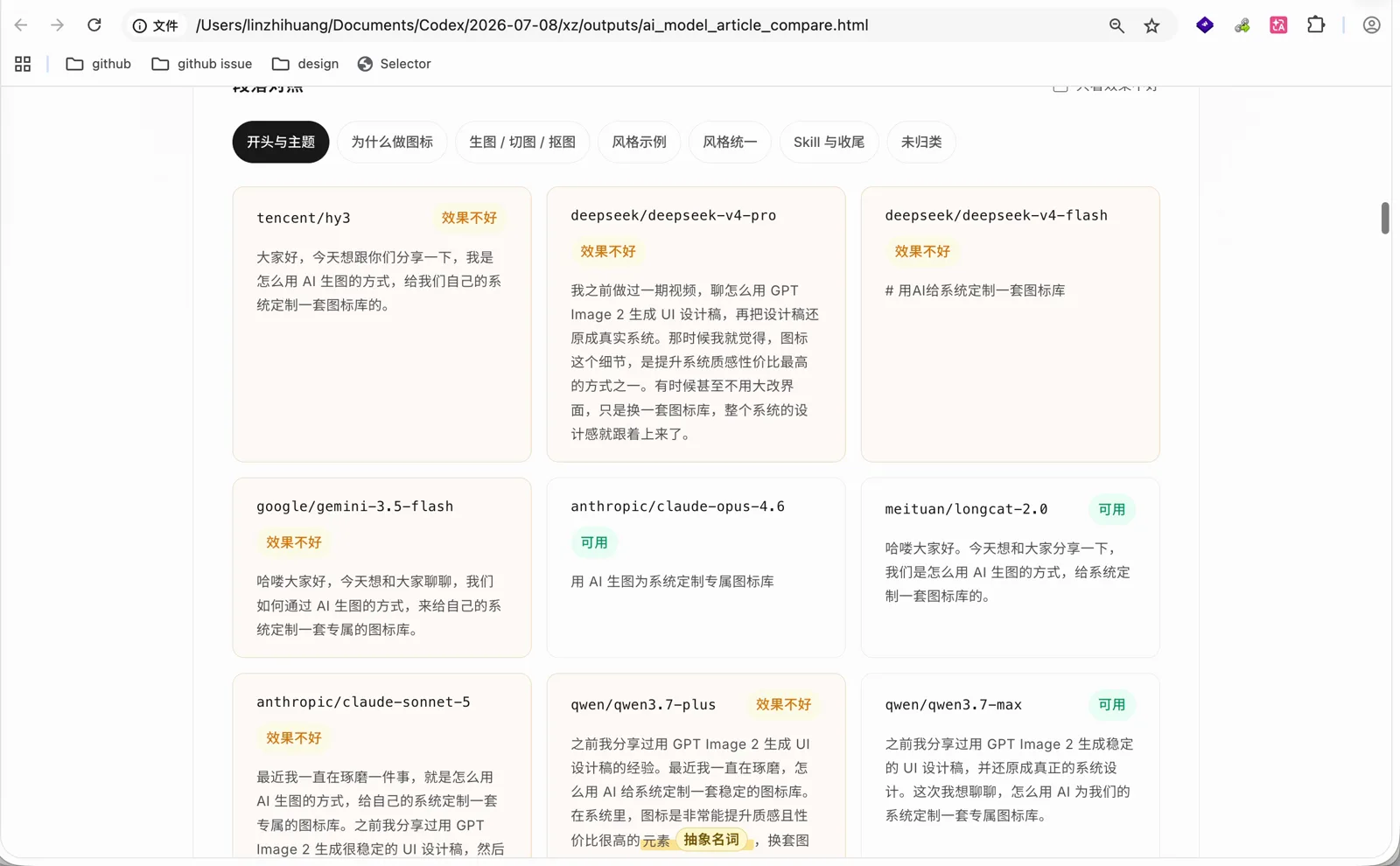Viewport: 1400px width, 866px height.
Task: Switch to the 为什么做图标 tab
Action: click(x=392, y=142)
